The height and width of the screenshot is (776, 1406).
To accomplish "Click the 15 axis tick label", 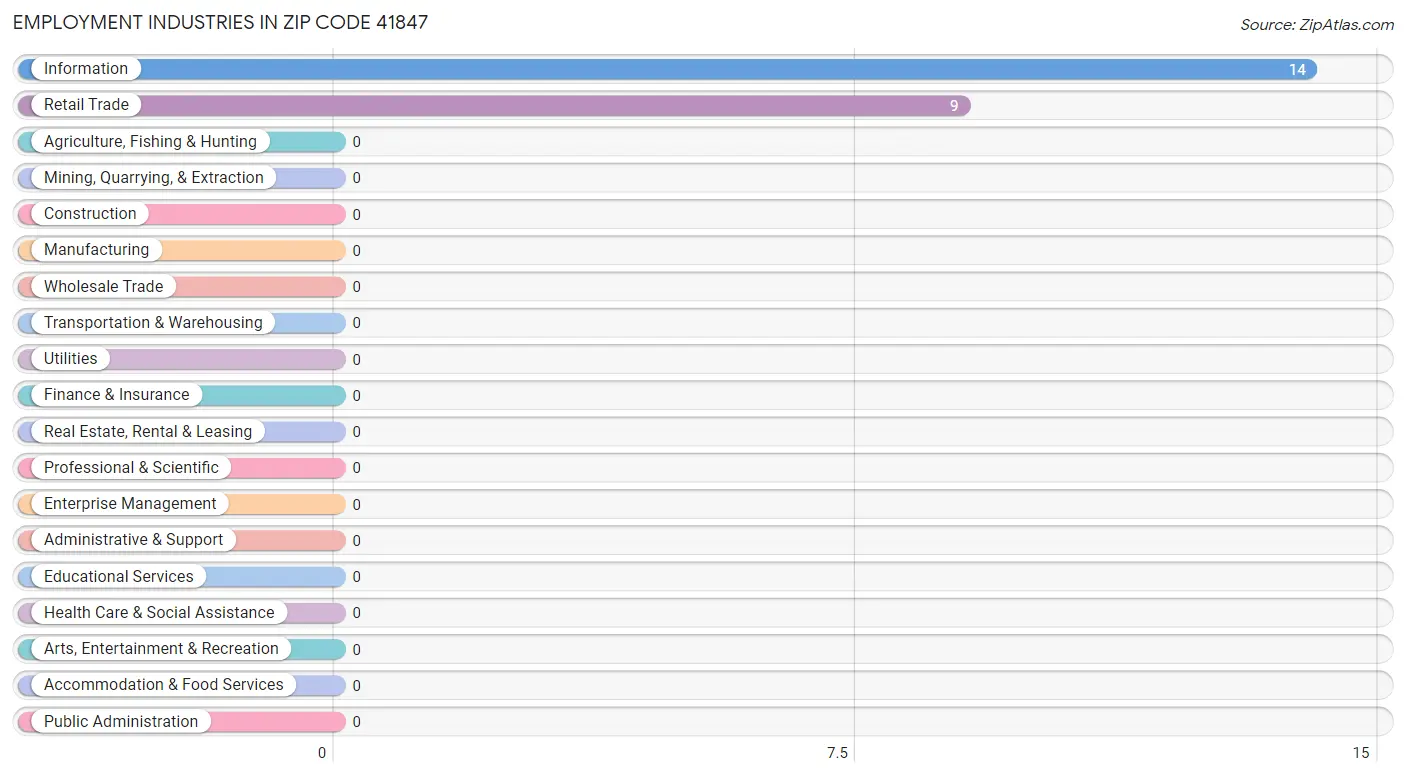I will coord(1360,753).
